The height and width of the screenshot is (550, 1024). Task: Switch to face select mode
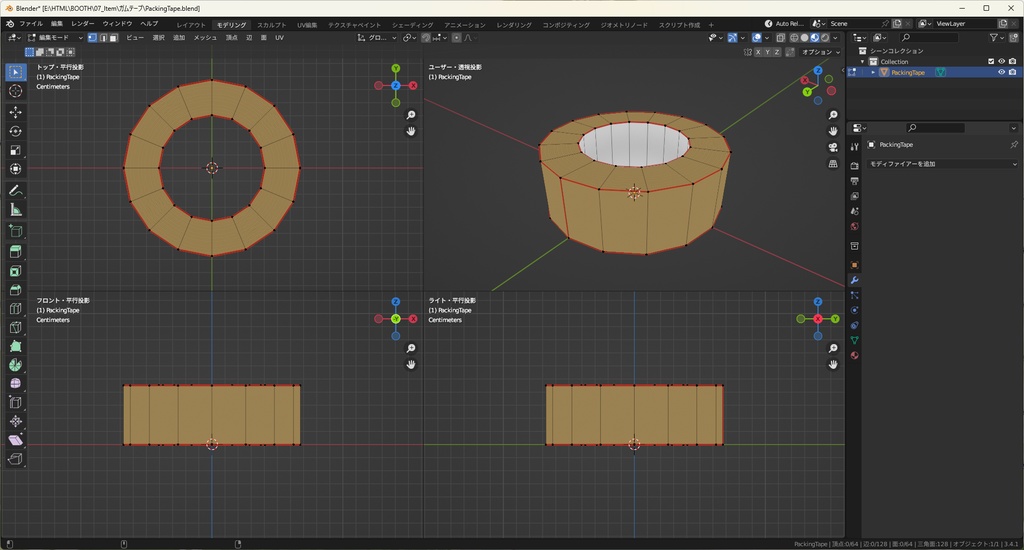click(114, 37)
